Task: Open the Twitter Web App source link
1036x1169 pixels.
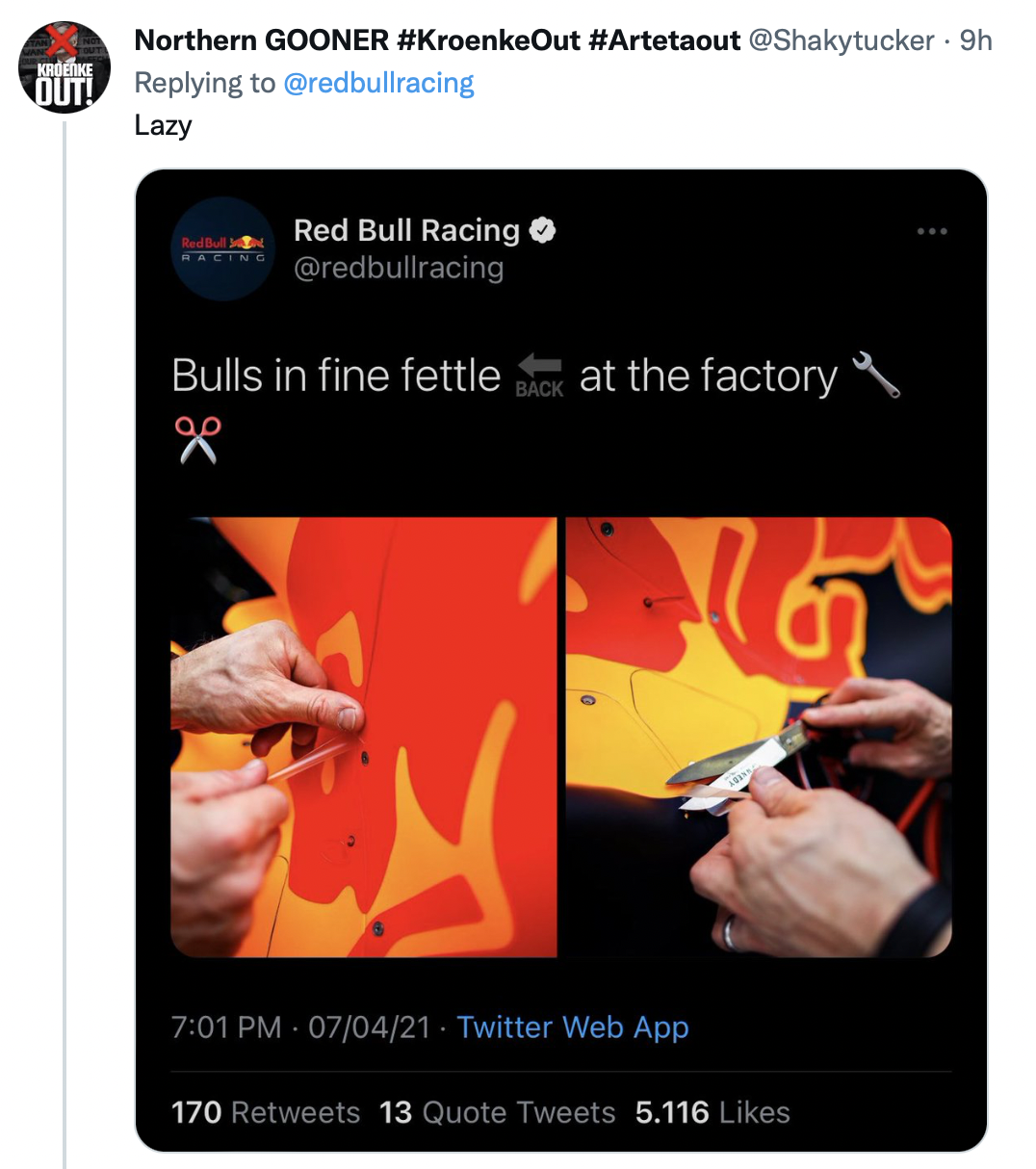Action: point(573,1027)
